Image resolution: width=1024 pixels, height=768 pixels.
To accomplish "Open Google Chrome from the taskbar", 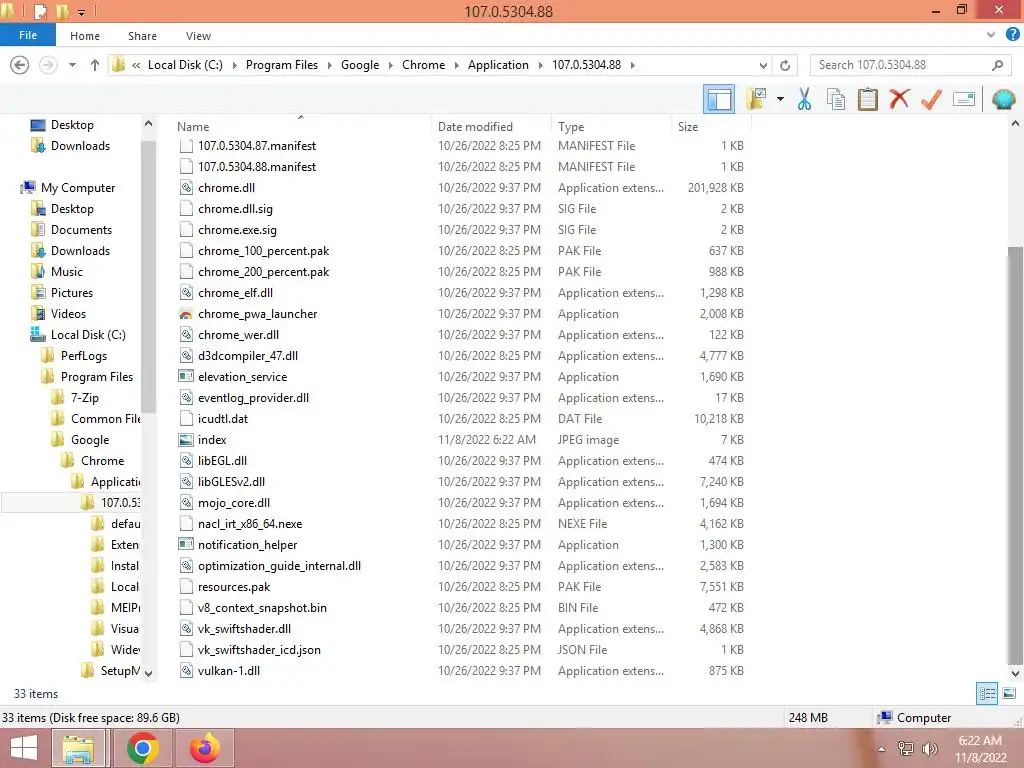I will coord(142,748).
